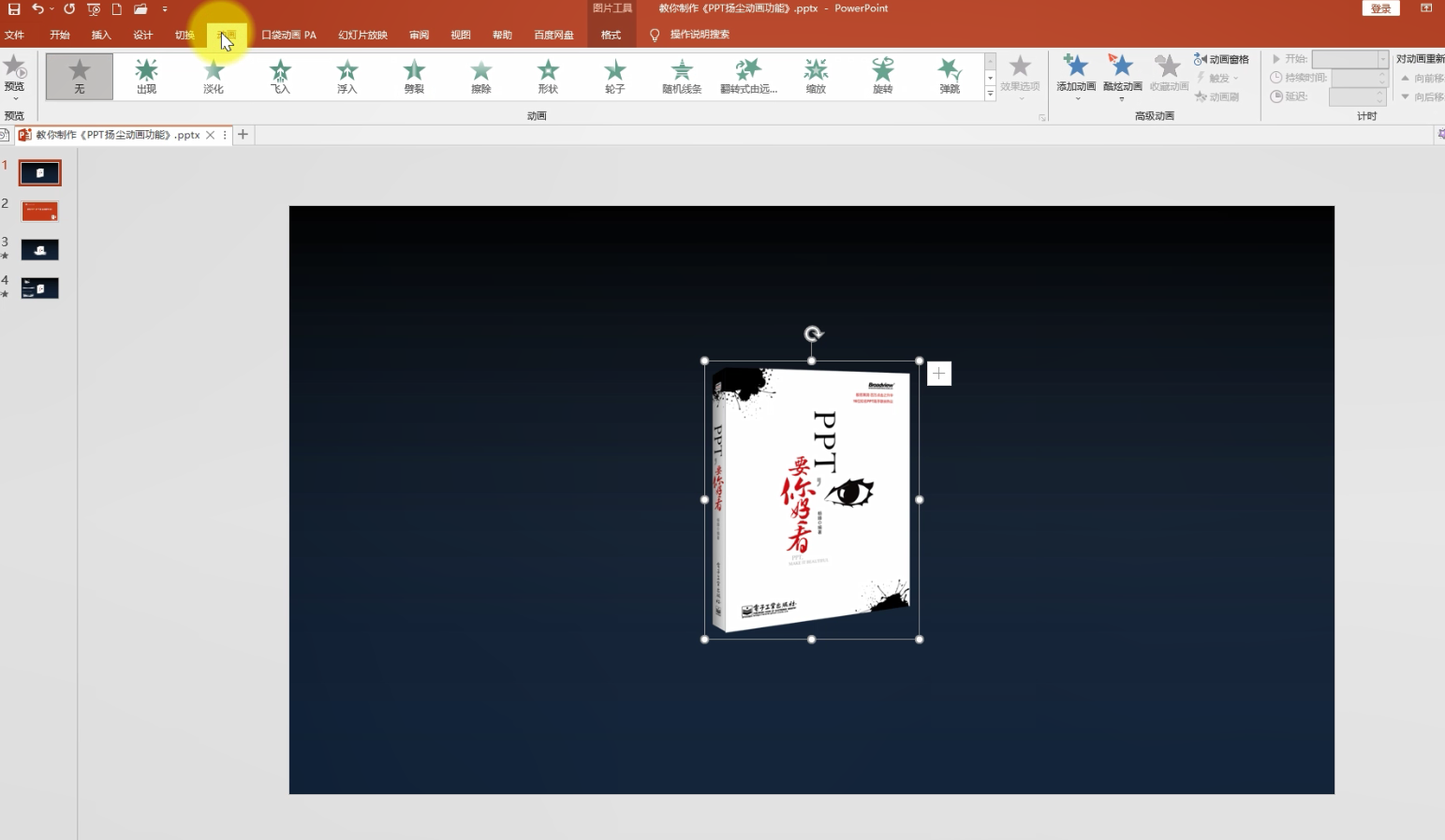
Task: Click the top-right document tab bar icon
Action: (x=1440, y=135)
